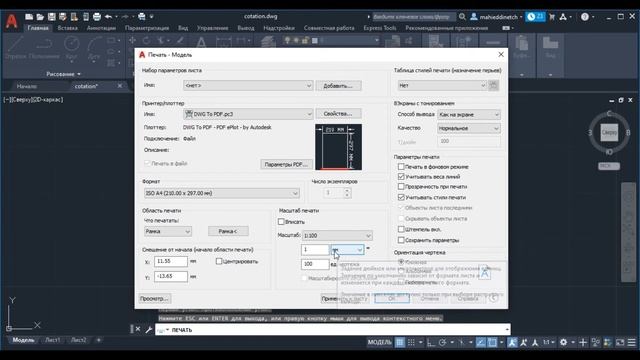Click the wrench customize icon beside command line
The width and height of the screenshot is (640, 360).
coord(149,329)
